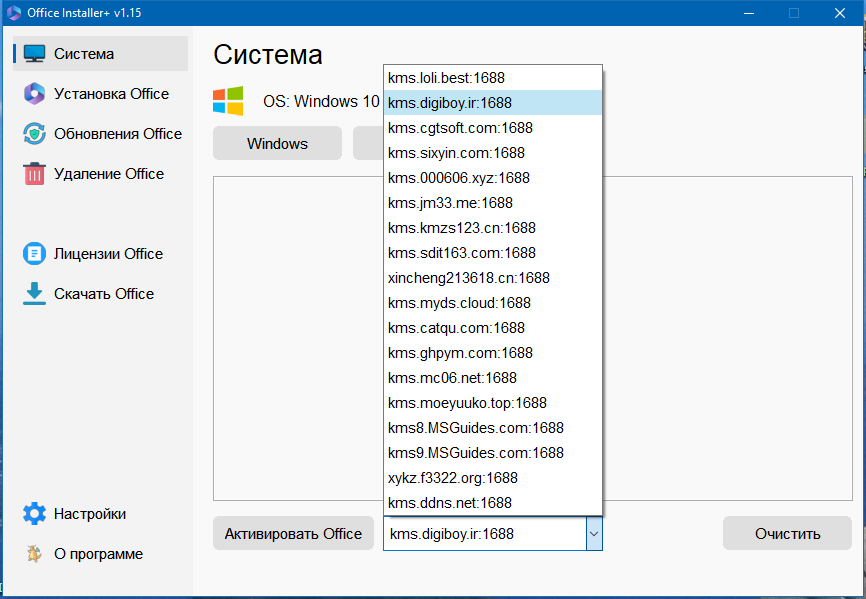This screenshot has height=599, width=866.
Task: Open Обновления Office shield icon
Action: pos(34,134)
